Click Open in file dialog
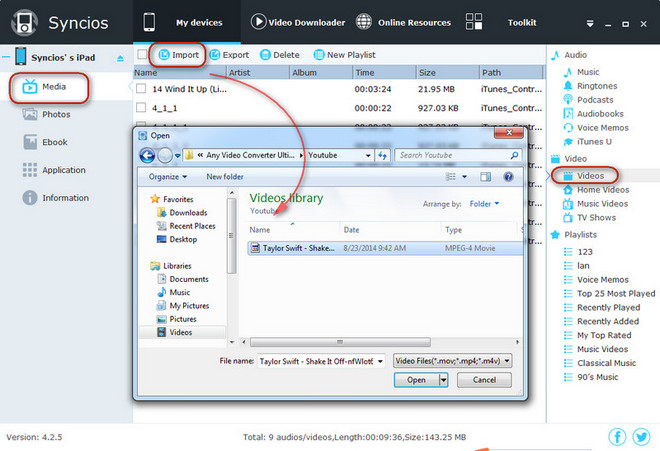This screenshot has height=451, width=660. 416,380
